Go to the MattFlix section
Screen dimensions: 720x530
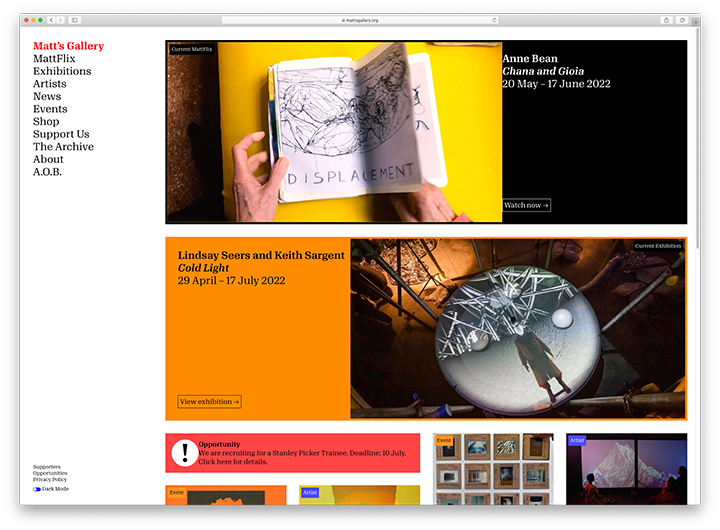tap(54, 59)
